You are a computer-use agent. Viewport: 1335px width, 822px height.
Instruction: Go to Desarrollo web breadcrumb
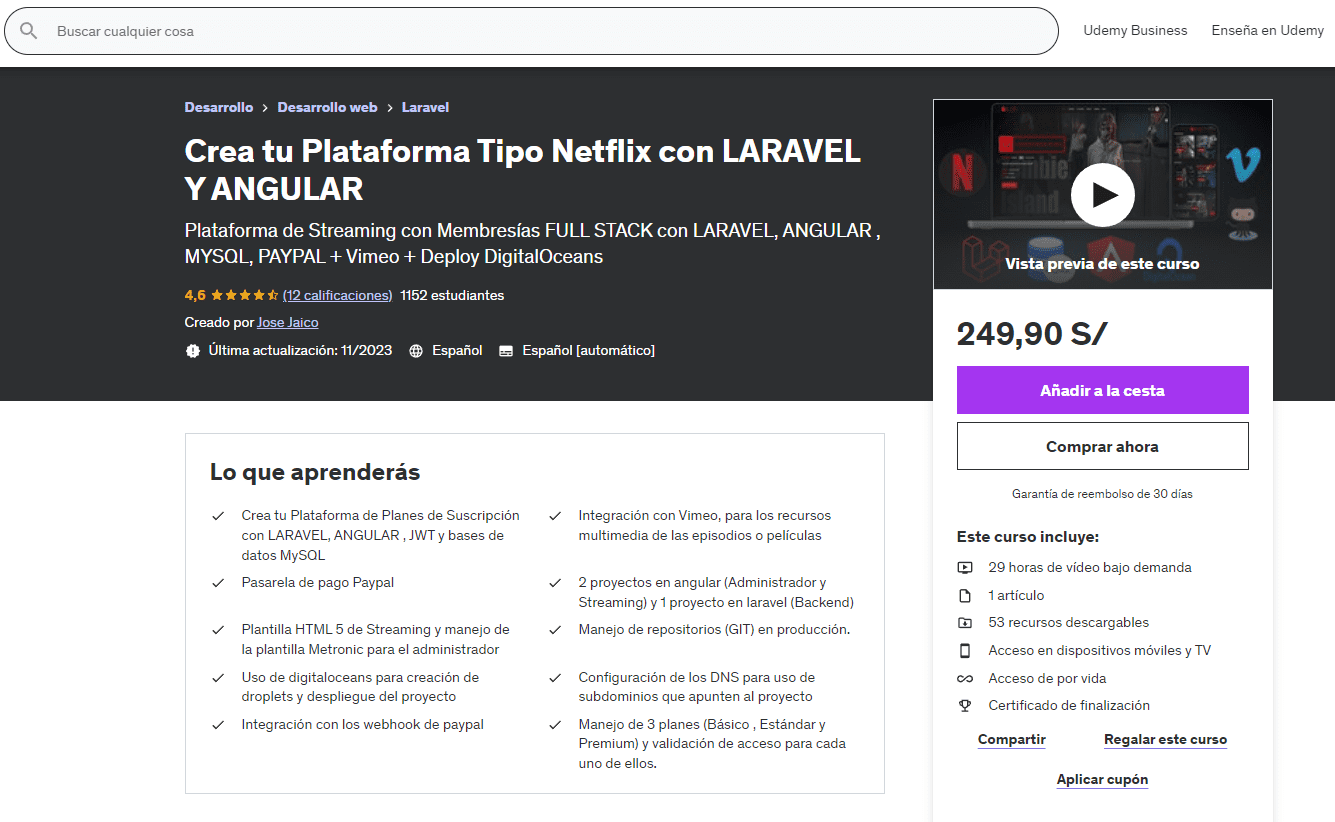(x=327, y=107)
